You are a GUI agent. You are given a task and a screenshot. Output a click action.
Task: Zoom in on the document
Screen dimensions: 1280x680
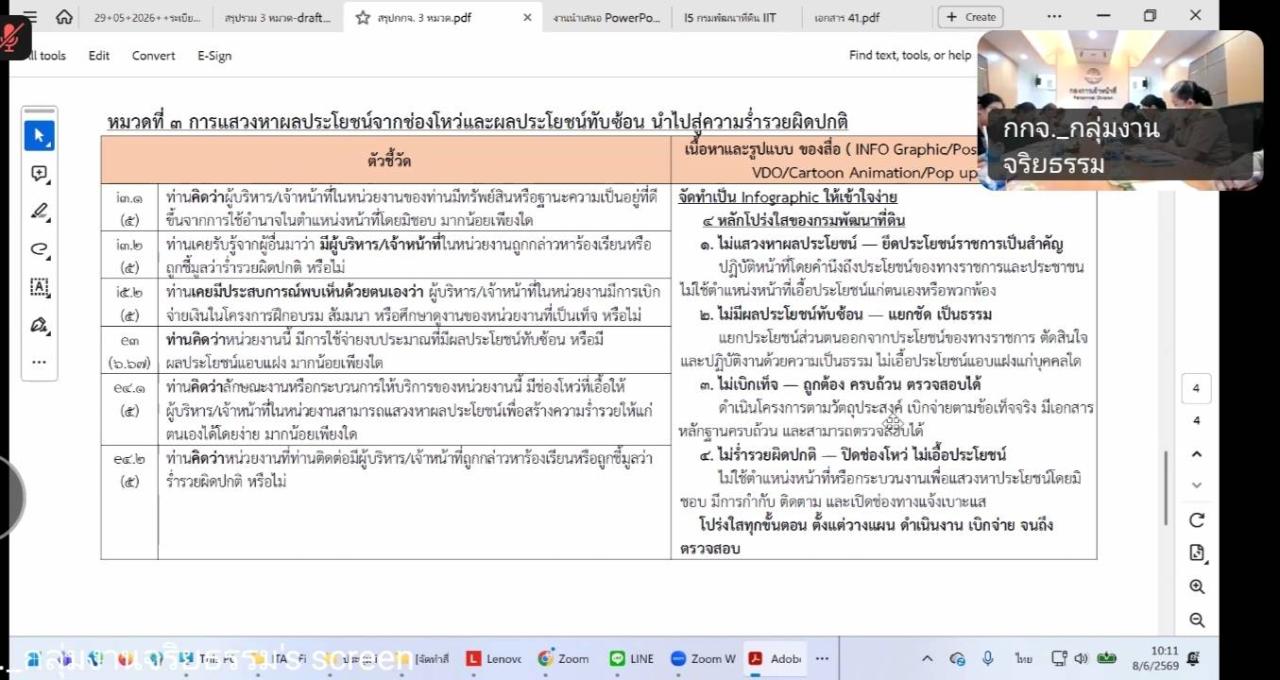[1197, 587]
